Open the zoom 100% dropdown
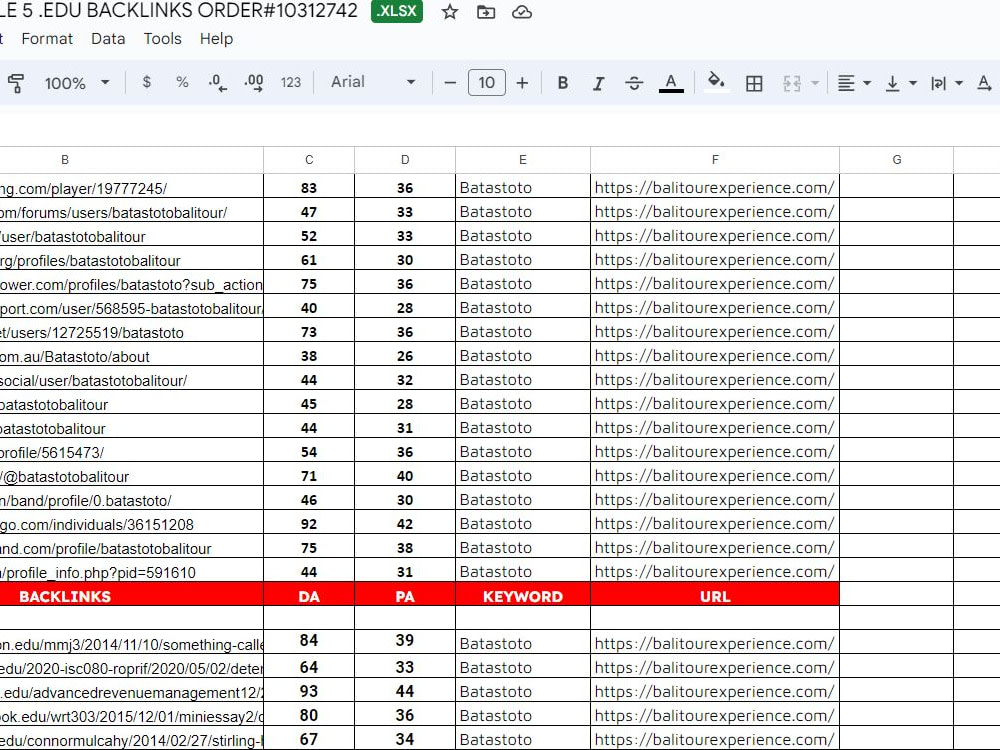1000x750 pixels. 77,83
